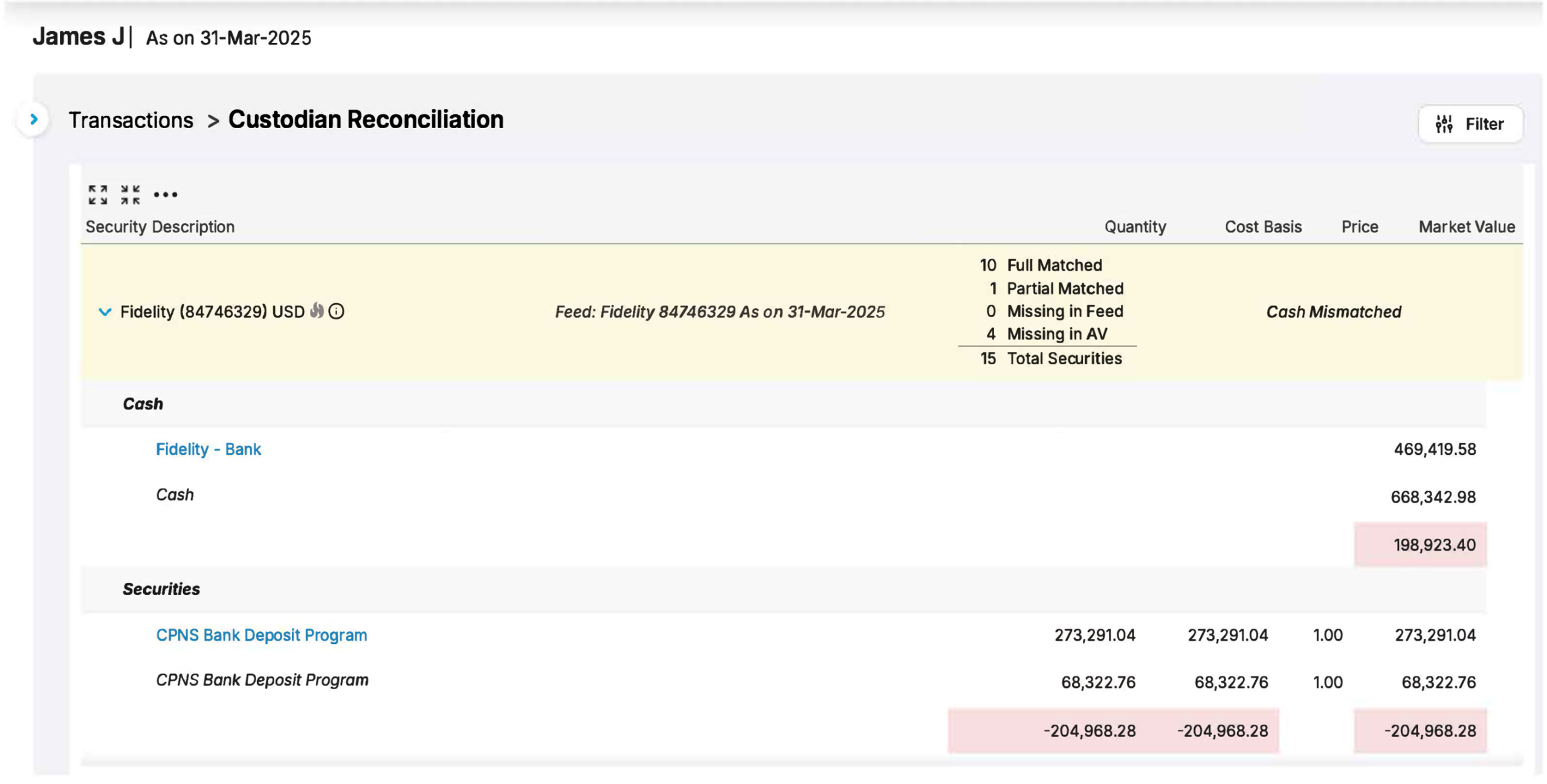The height and width of the screenshot is (784, 1547).
Task: Click the Filter sliders icon
Action: (1444, 124)
